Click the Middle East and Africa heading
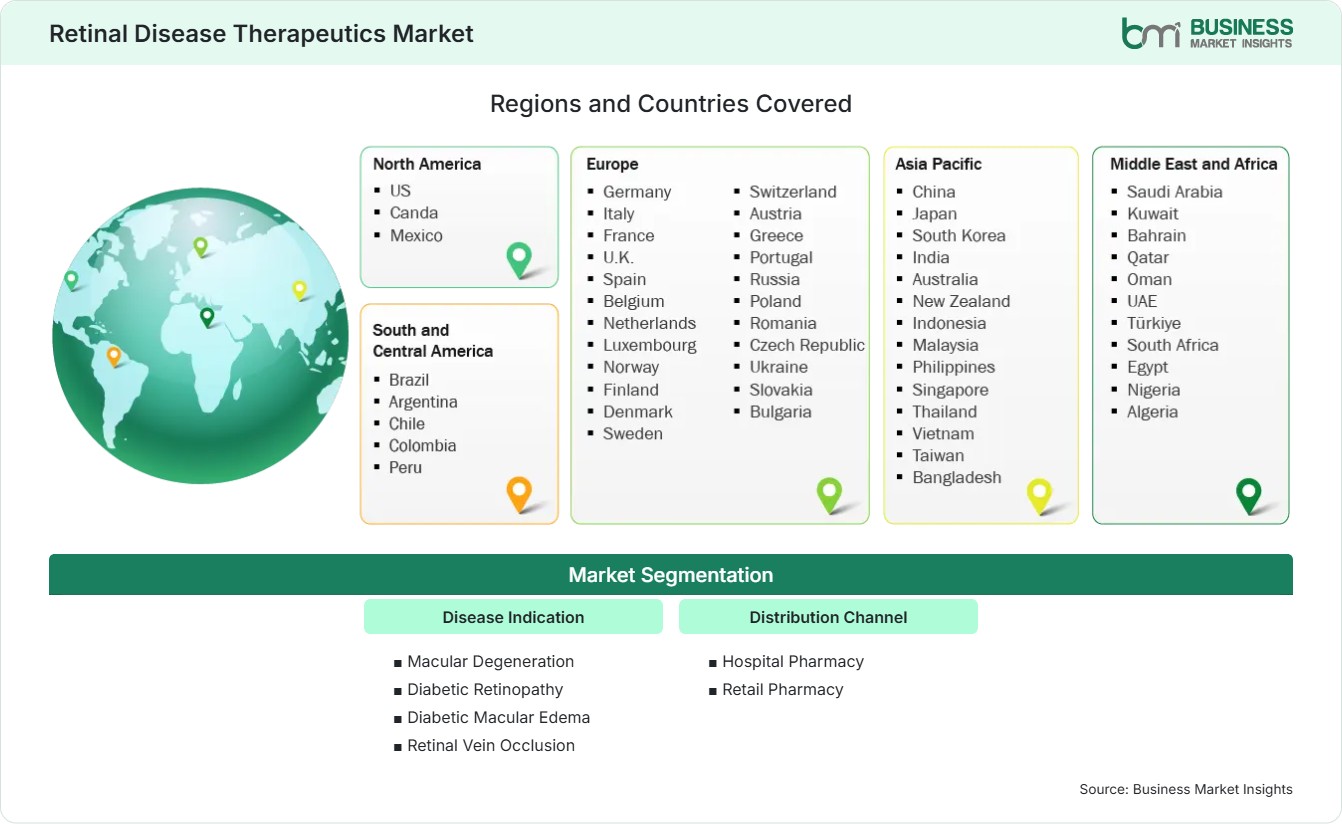Image resolution: width=1342 pixels, height=824 pixels. pyautogui.click(x=1193, y=164)
